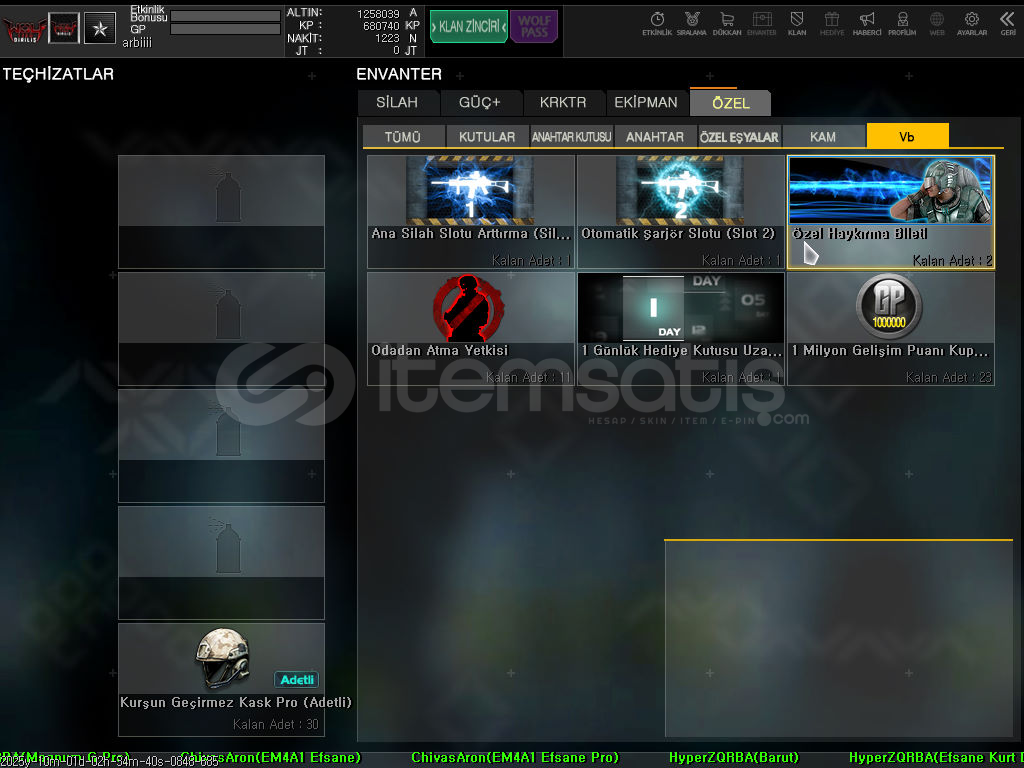Open the Dükkan shopping cart
This screenshot has width=1024, height=768.
coord(727,23)
